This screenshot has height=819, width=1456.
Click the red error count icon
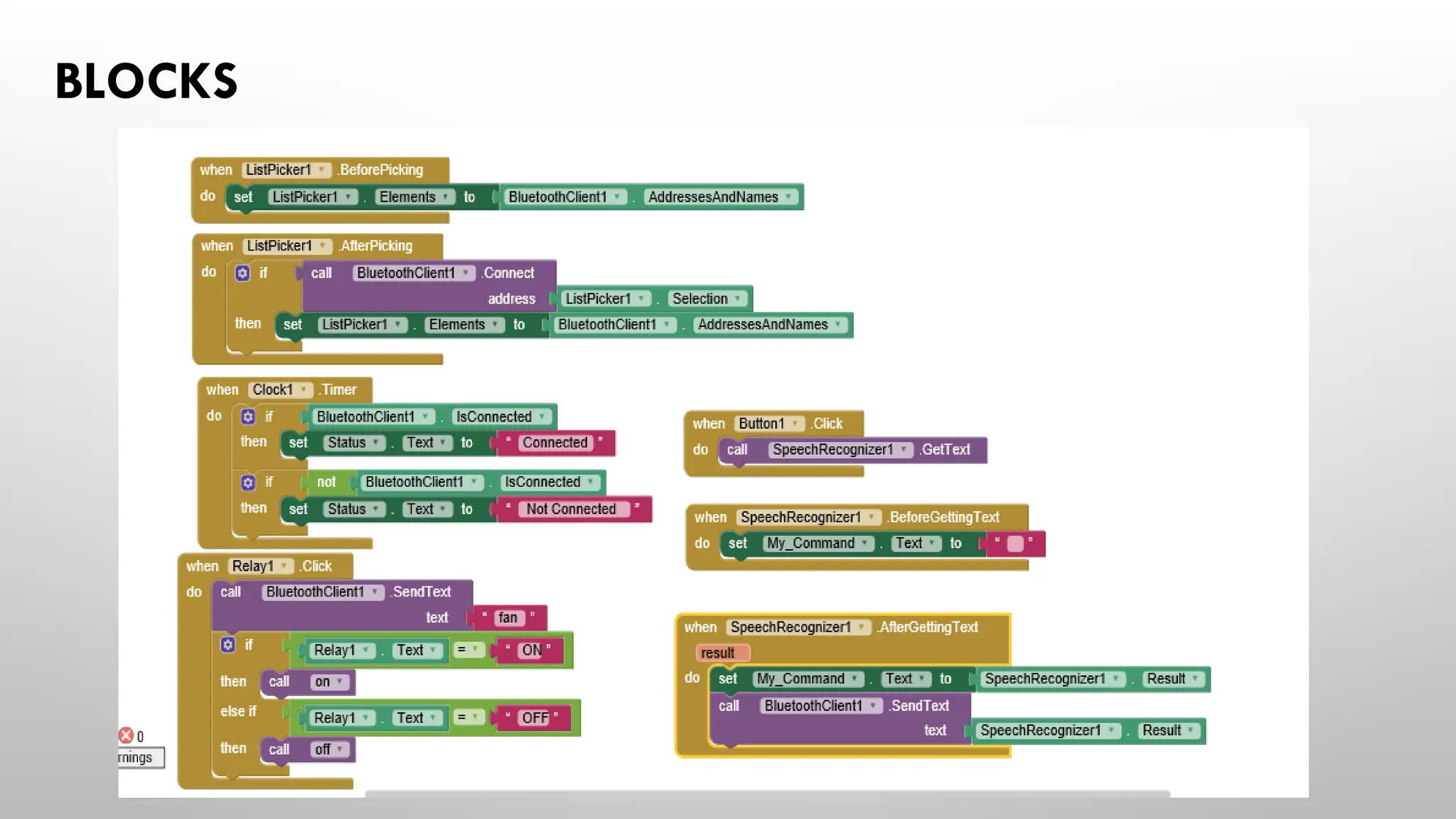coord(127,736)
